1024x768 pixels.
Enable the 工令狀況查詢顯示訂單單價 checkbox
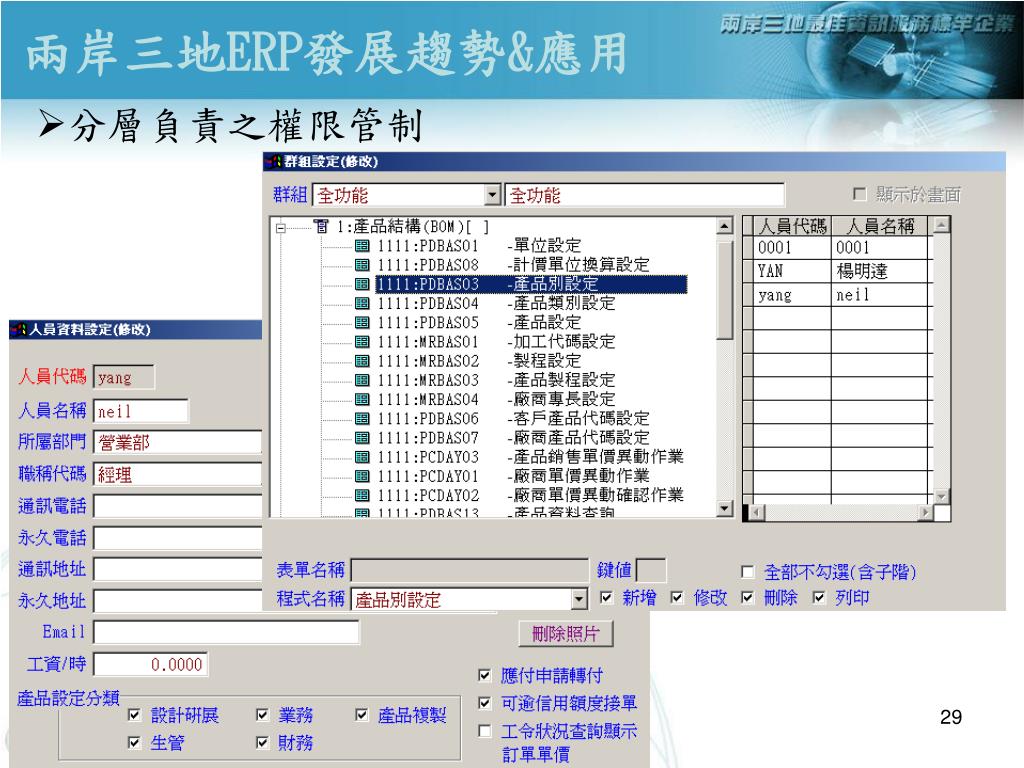(485, 731)
